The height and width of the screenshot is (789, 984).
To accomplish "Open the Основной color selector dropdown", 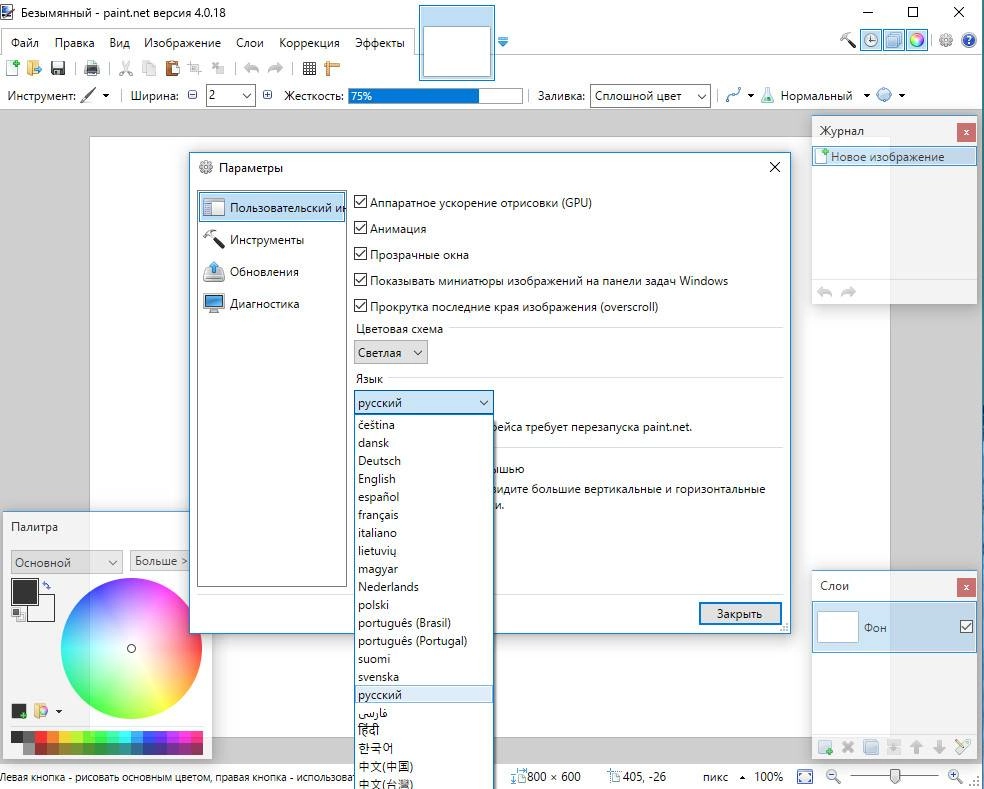I will pos(66,562).
